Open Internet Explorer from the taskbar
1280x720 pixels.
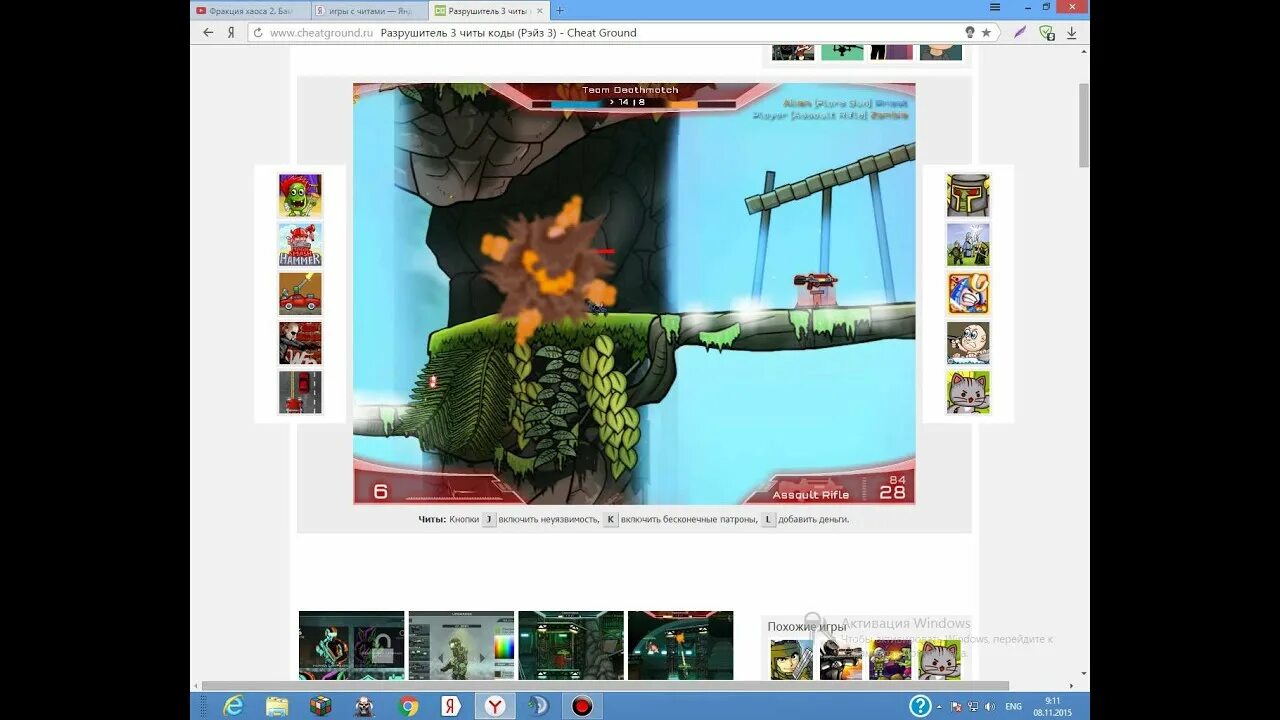[x=233, y=706]
